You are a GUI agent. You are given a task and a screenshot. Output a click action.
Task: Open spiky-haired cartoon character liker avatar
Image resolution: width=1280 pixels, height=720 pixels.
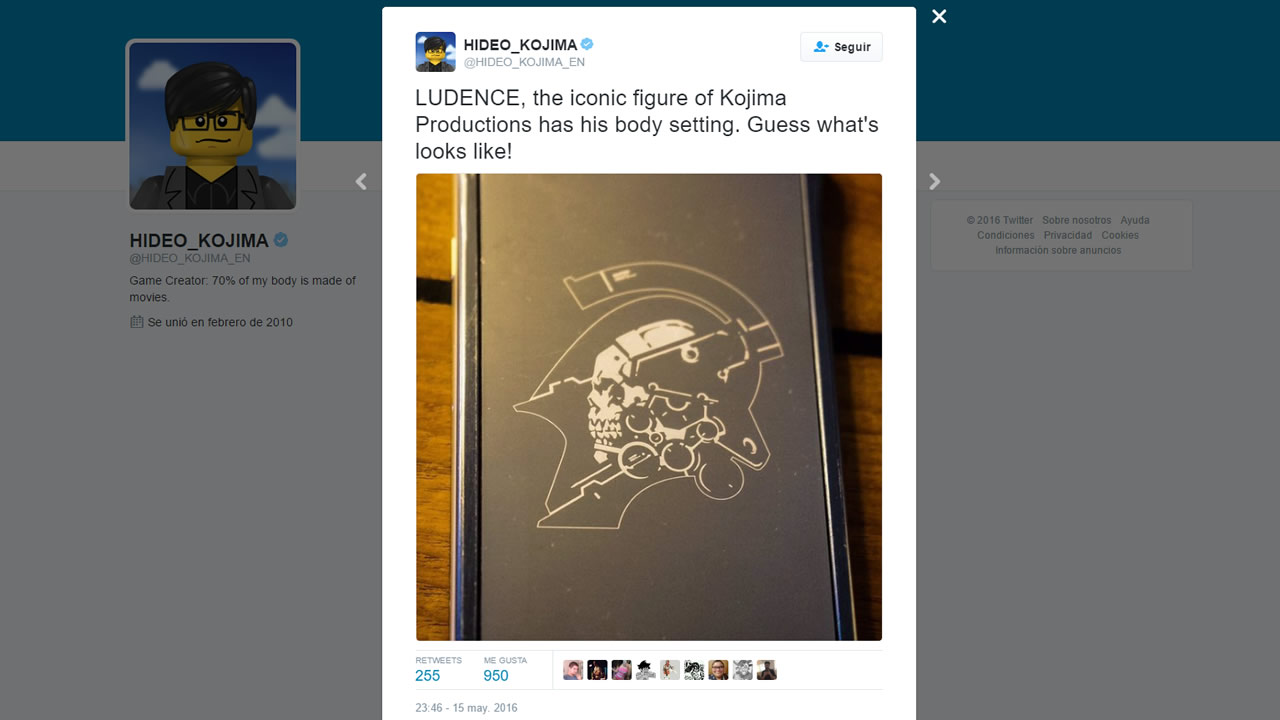point(645,670)
